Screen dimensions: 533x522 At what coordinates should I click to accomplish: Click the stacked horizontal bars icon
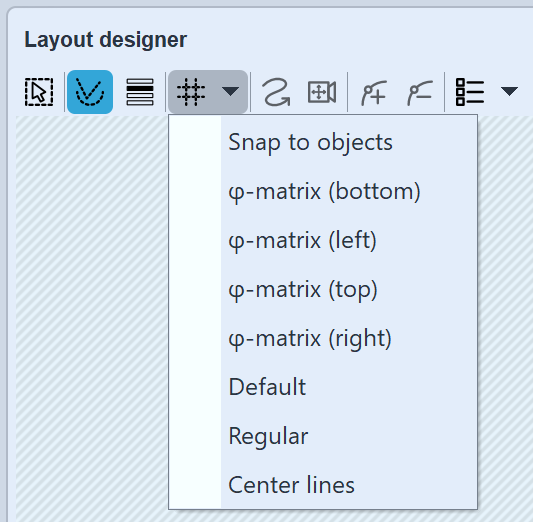140,92
